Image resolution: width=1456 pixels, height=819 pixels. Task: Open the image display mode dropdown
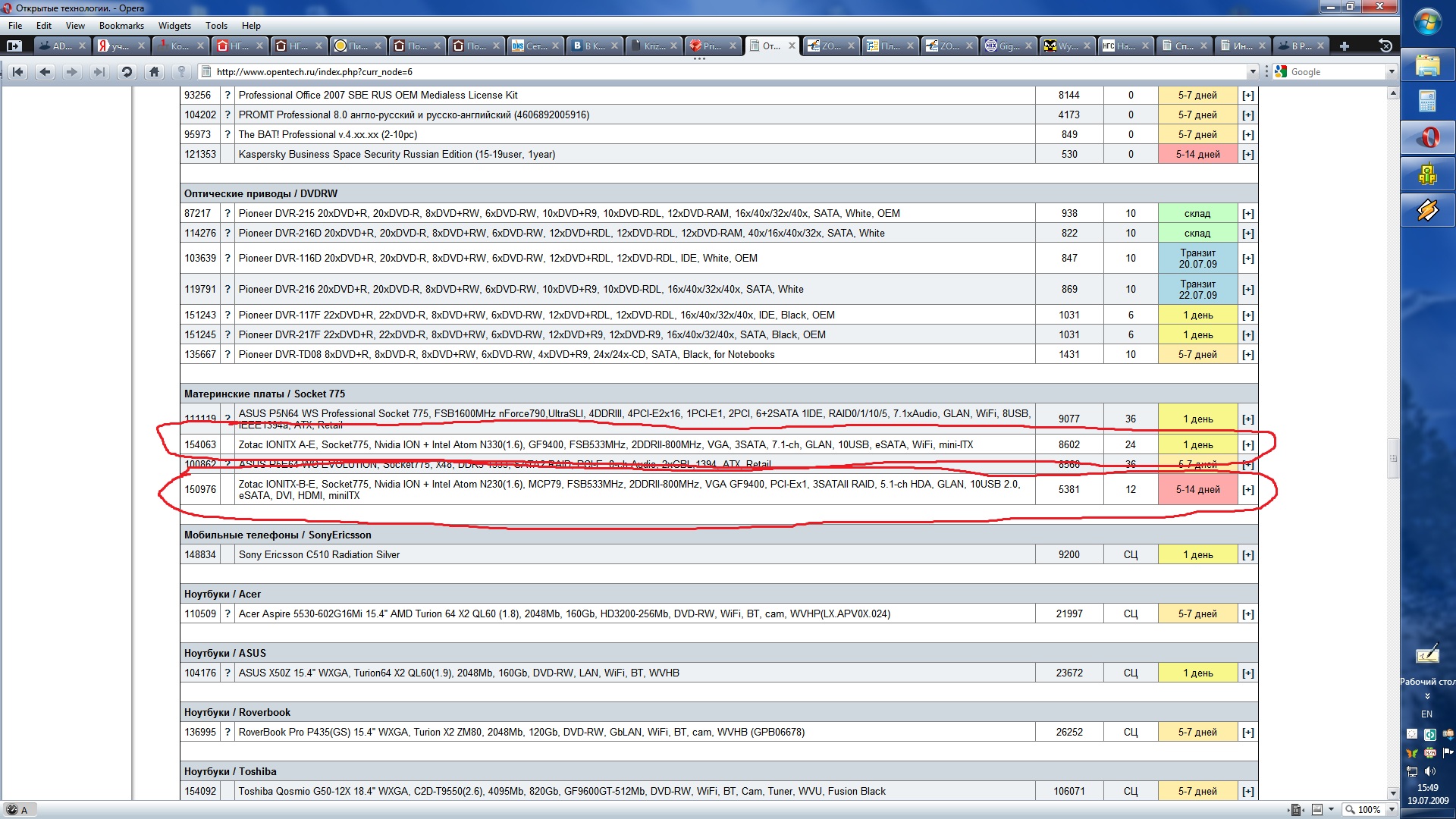click(x=1331, y=810)
